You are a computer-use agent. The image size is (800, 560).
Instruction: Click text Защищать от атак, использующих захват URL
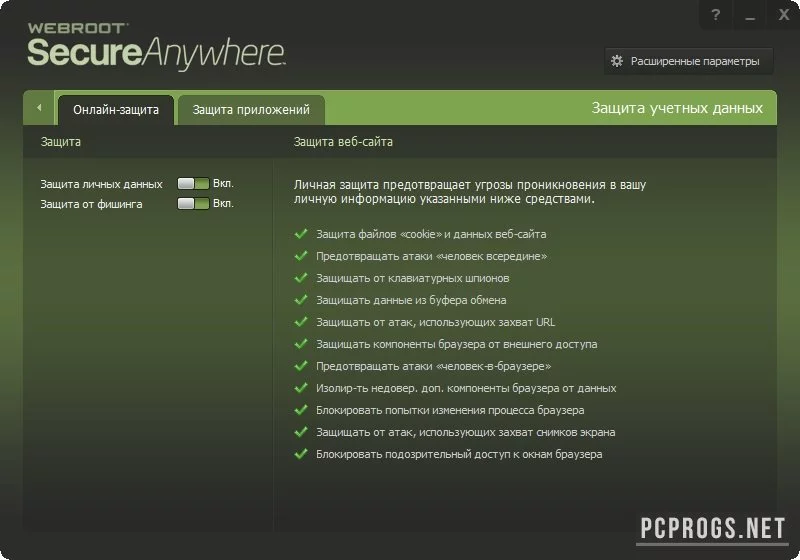(435, 322)
